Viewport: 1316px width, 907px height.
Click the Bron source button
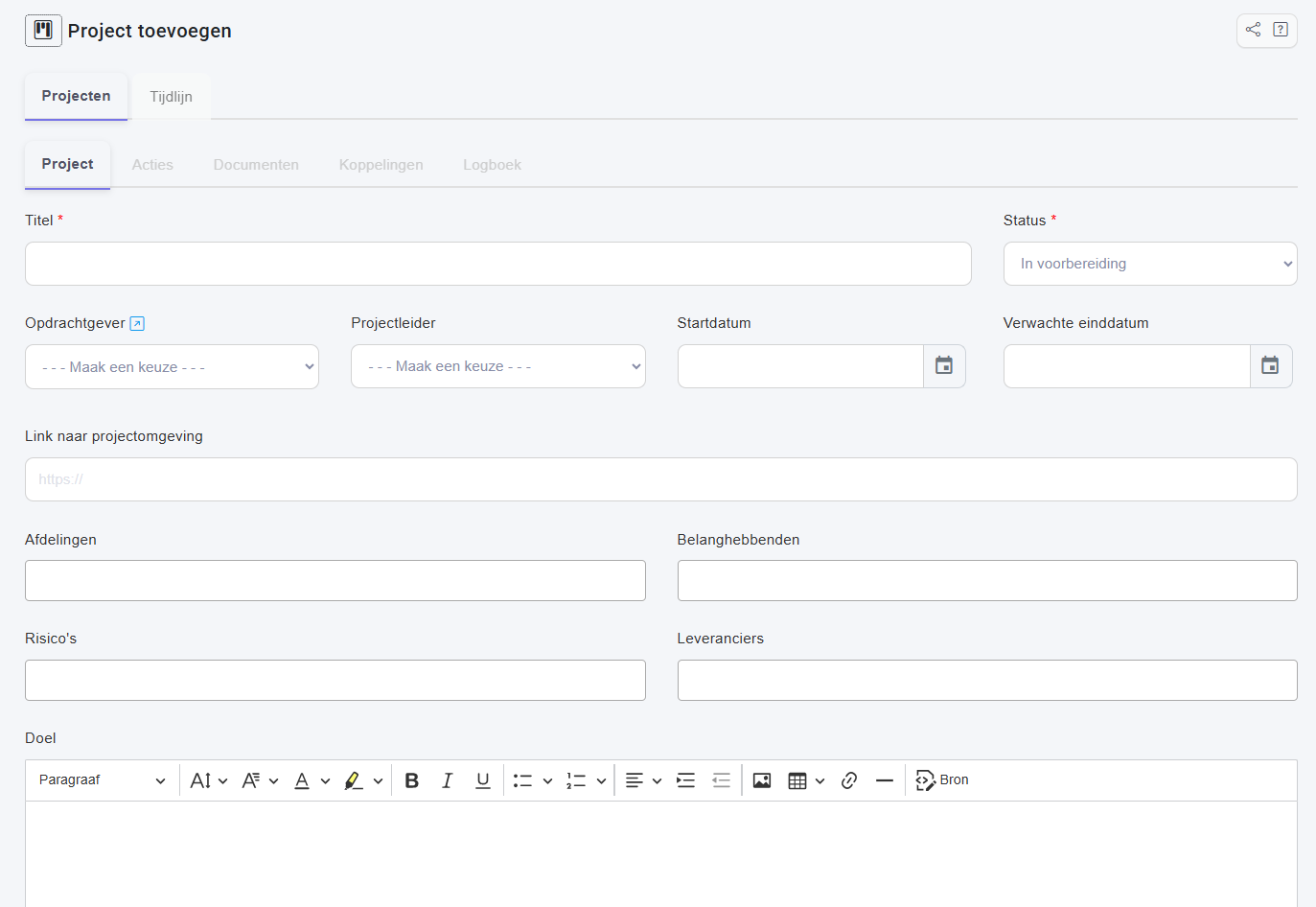[942, 780]
